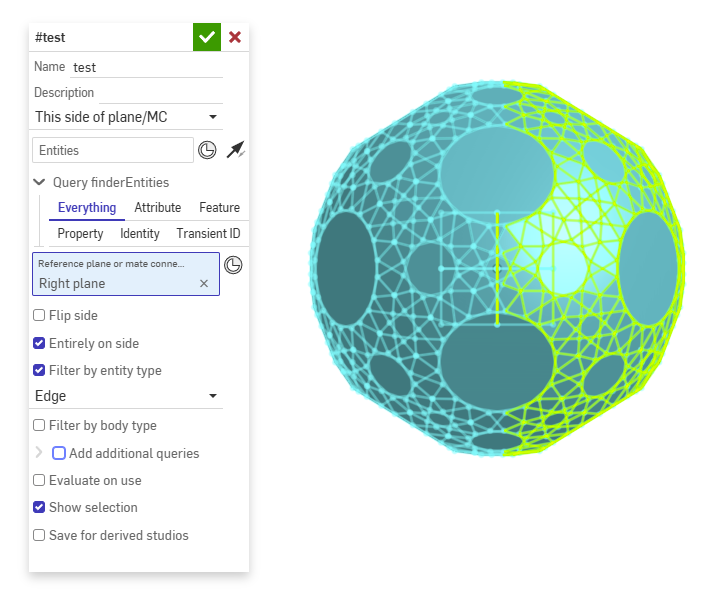Toggle Filter by entity type checkbox
This screenshot has width=724, height=593.
pyautogui.click(x=39, y=370)
